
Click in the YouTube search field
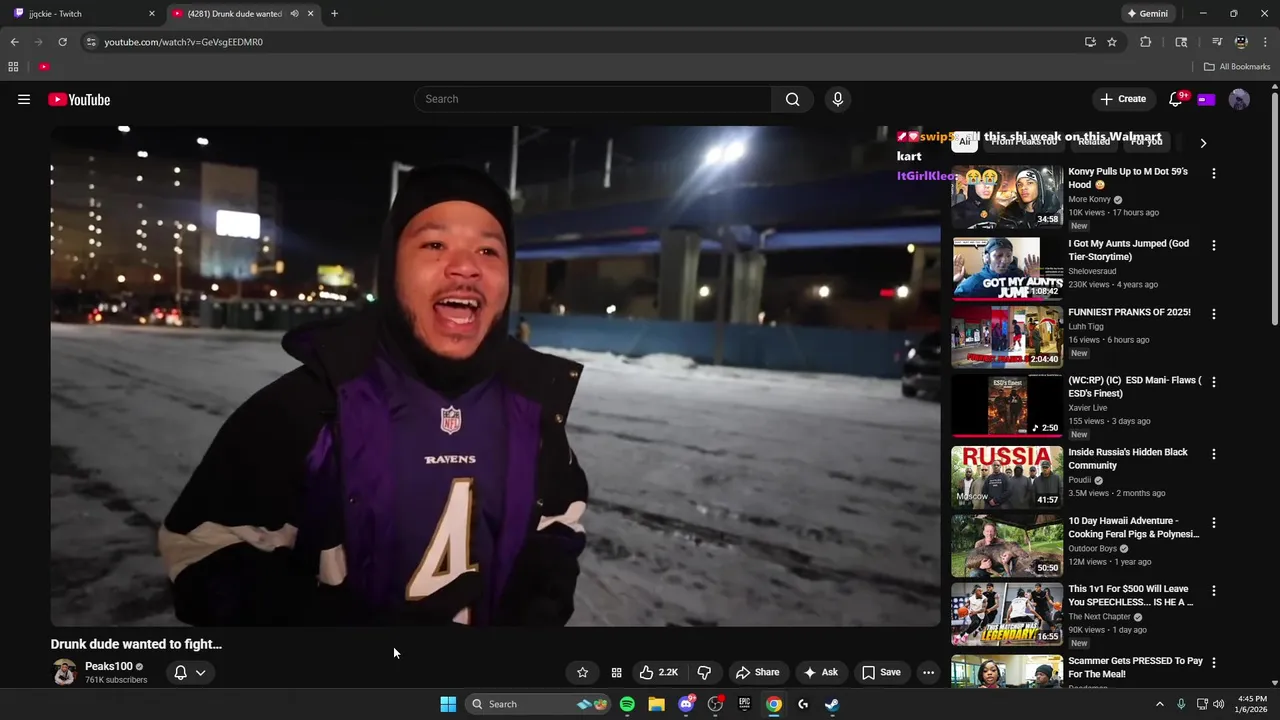pyautogui.click(x=592, y=99)
